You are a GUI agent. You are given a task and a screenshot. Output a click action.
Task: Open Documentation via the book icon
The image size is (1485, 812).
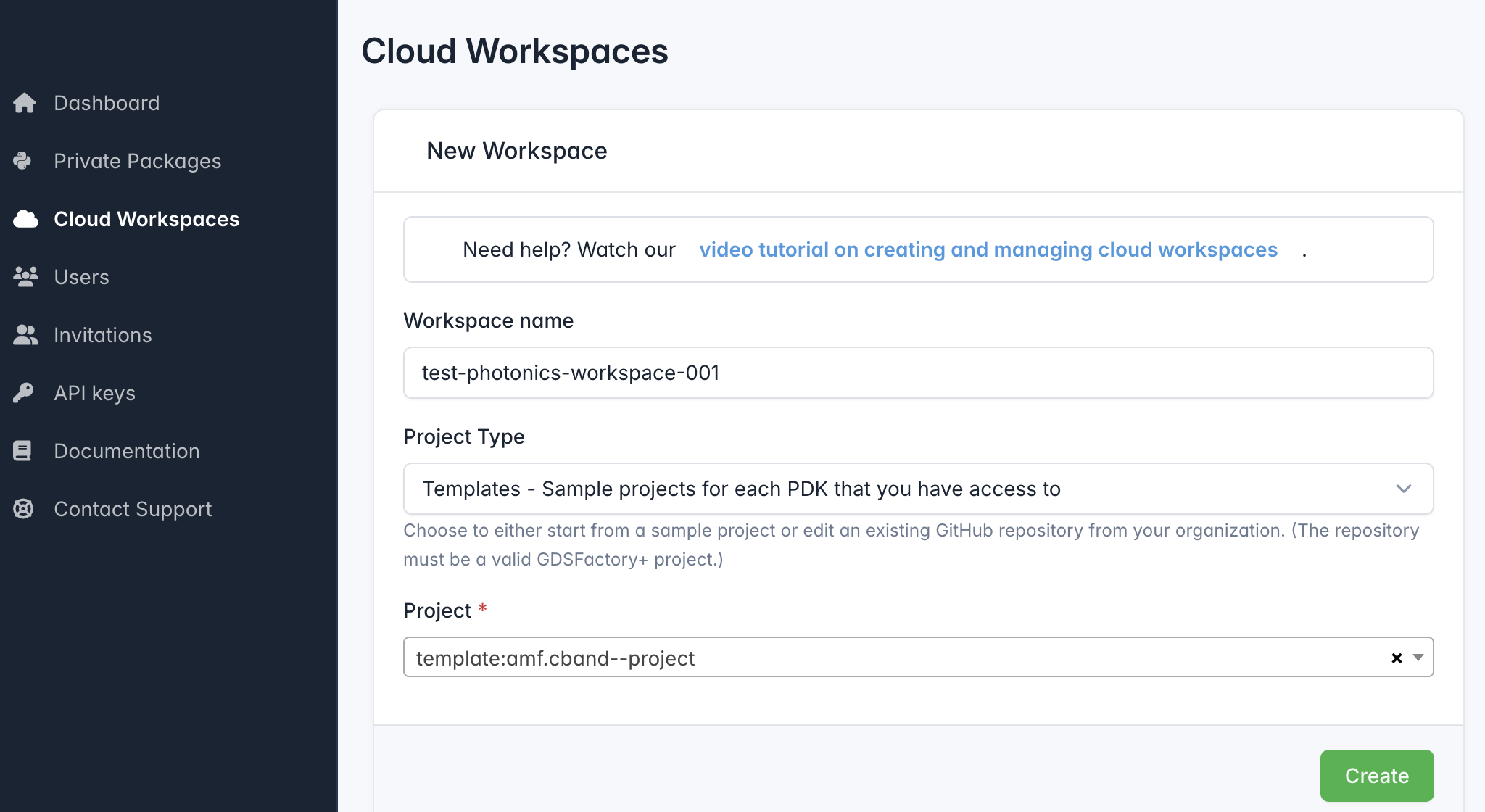pos(22,450)
